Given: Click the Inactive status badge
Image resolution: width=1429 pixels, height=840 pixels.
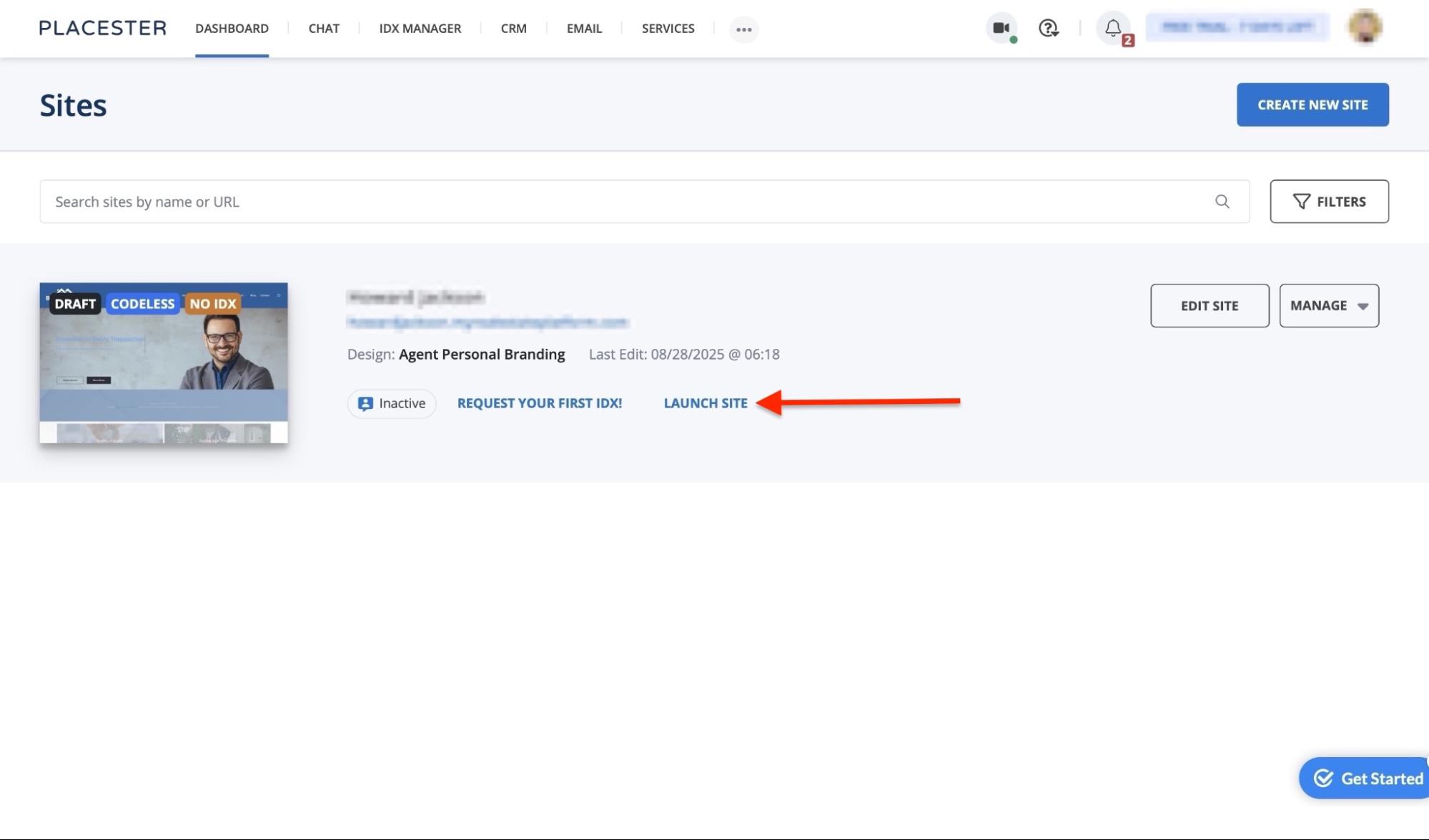Looking at the screenshot, I should click(392, 403).
